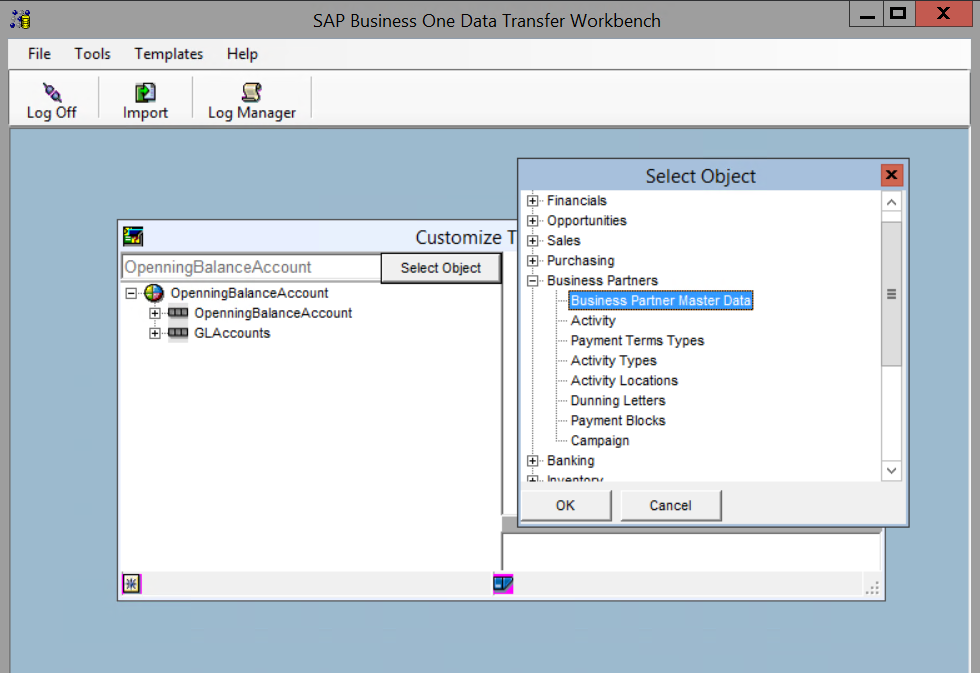Click the child OpenningBalanceAccount tree label

coord(273,313)
